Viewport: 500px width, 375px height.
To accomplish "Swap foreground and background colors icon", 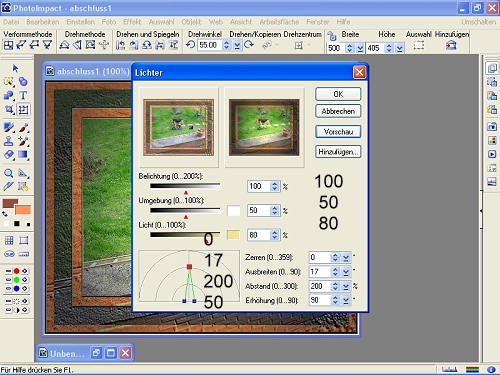I will pyautogui.click(x=5, y=214).
